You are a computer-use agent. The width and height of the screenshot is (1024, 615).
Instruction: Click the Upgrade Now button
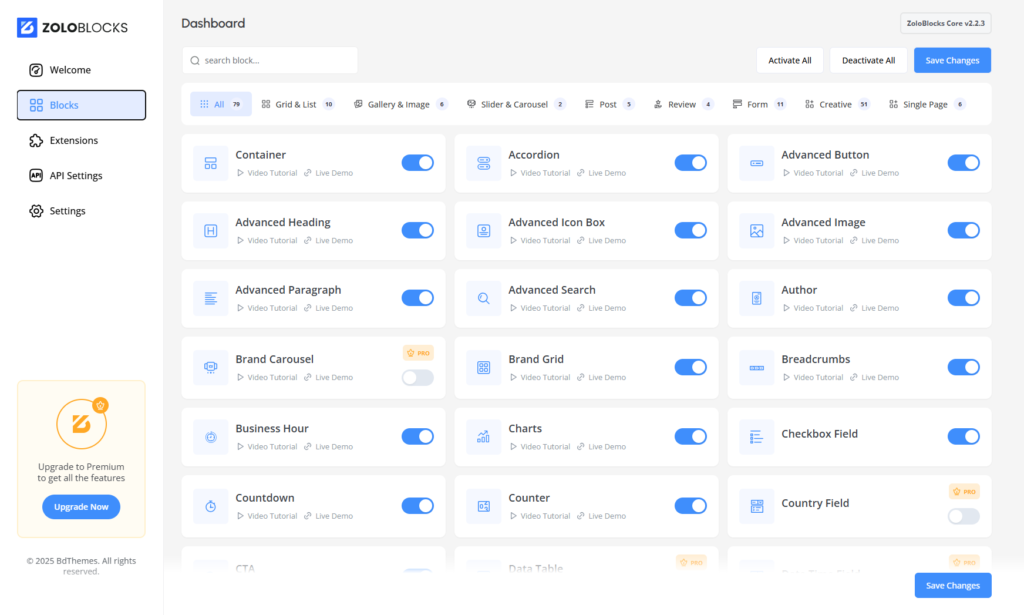tap(81, 507)
